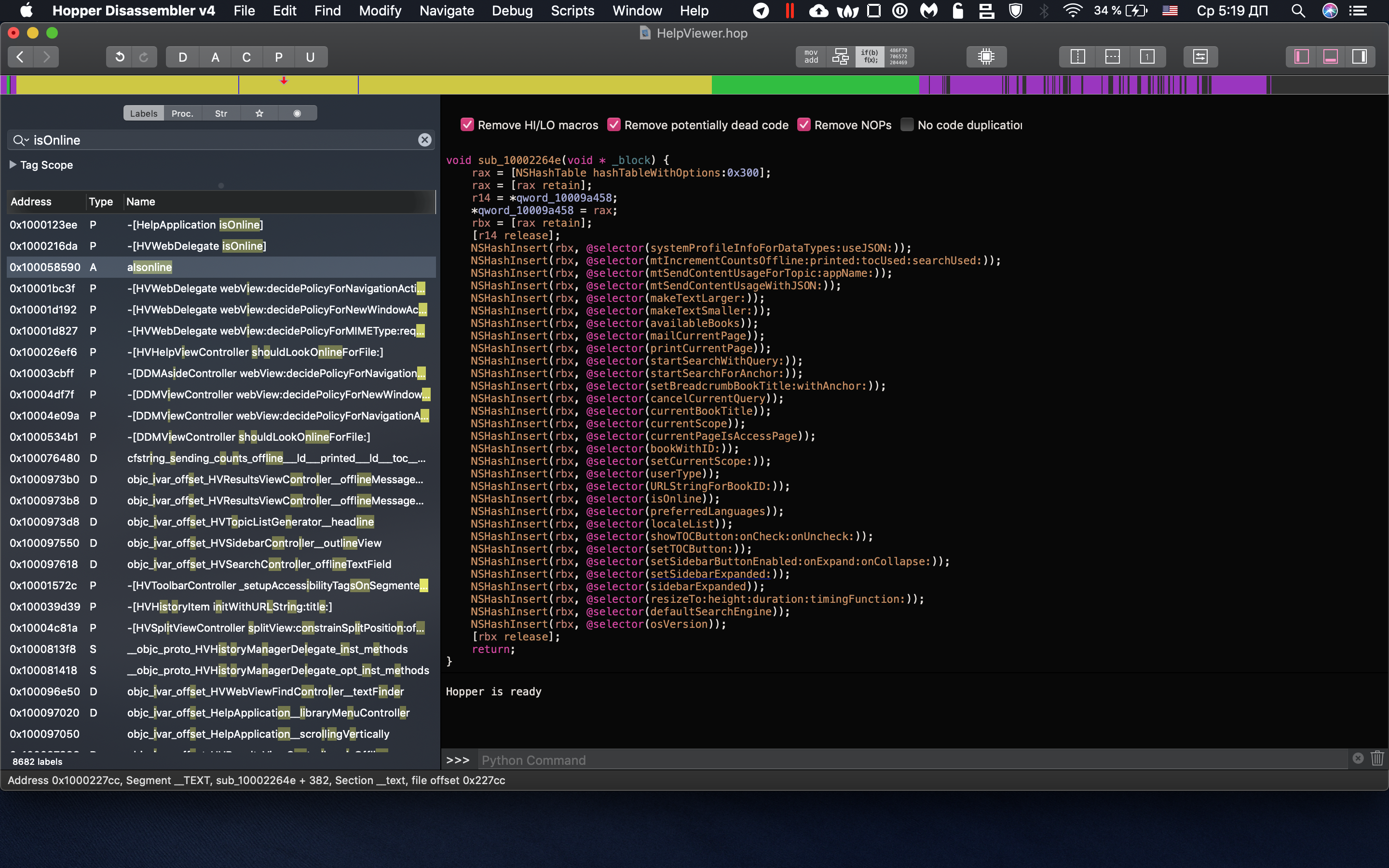The image size is (1389, 868).
Task: Click the undo arrow button
Action: pos(120,57)
